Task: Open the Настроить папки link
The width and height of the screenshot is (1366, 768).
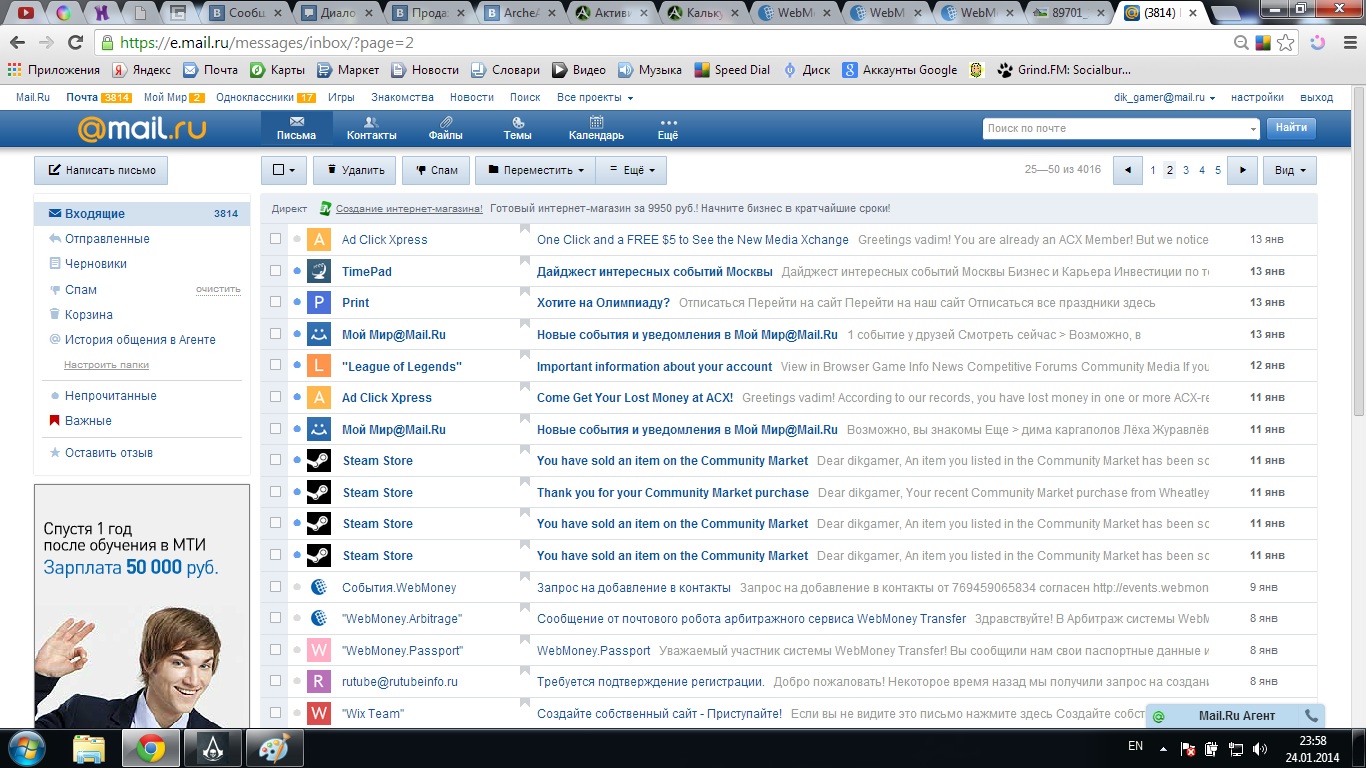Action: pos(106,365)
